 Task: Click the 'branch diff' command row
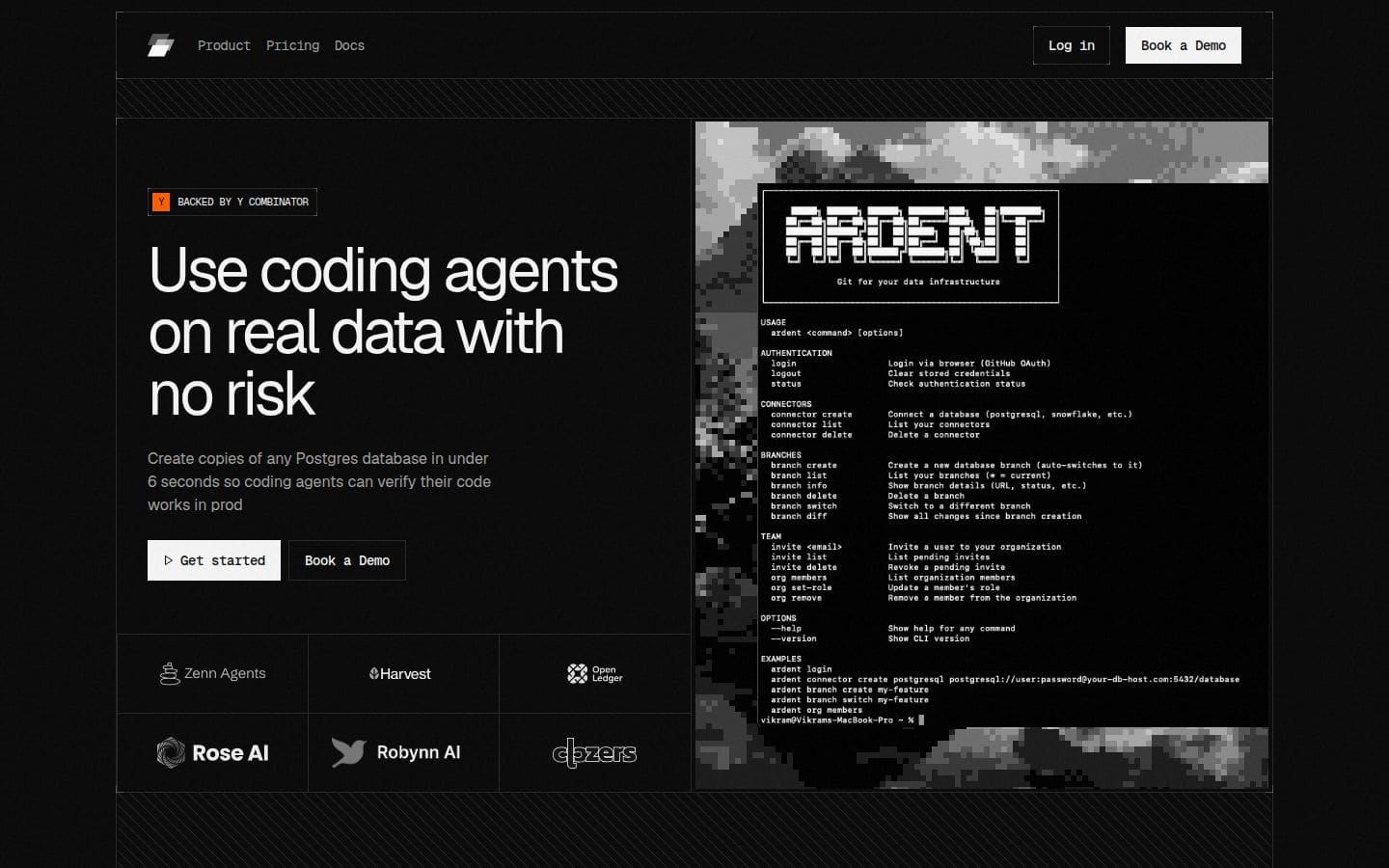(925, 516)
